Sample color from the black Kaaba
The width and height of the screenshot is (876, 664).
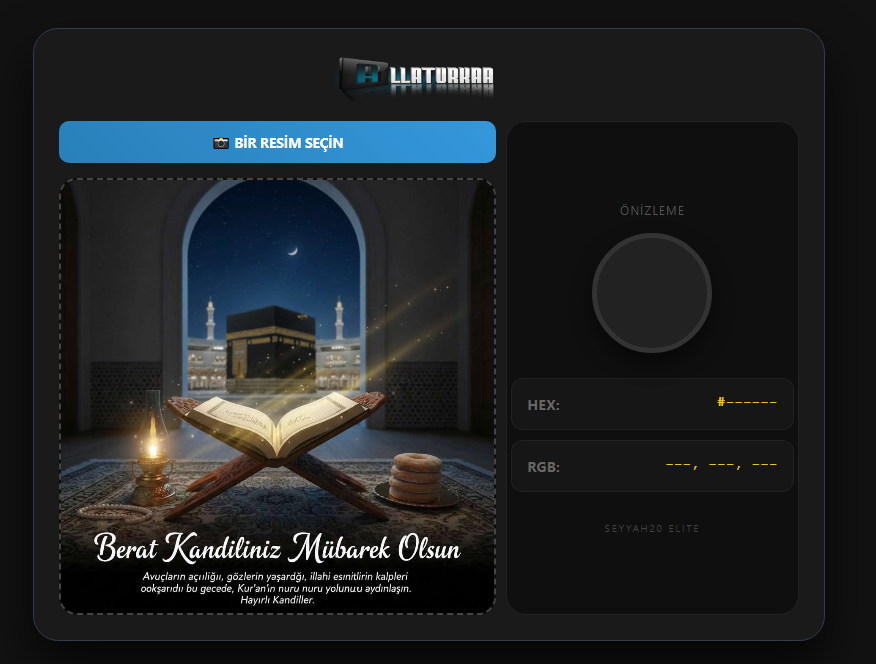click(270, 345)
